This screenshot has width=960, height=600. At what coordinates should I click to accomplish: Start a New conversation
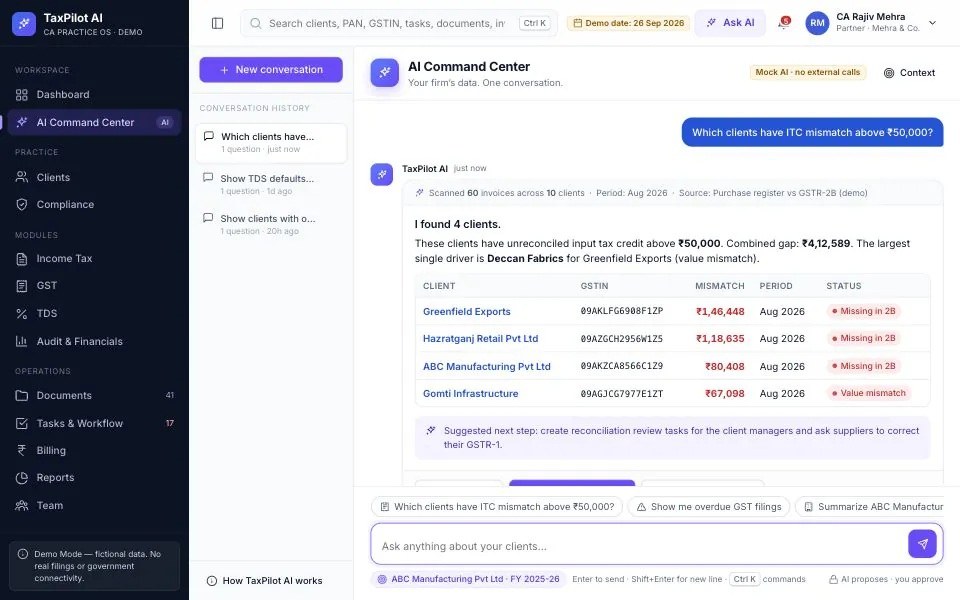click(271, 70)
